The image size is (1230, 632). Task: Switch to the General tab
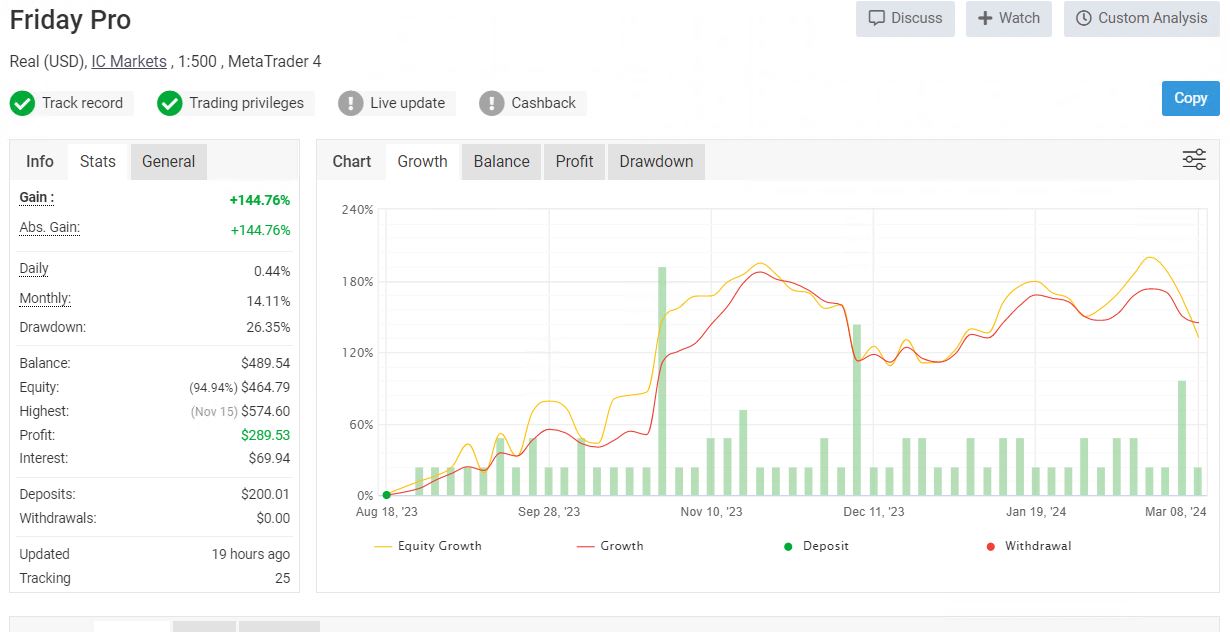pos(168,161)
